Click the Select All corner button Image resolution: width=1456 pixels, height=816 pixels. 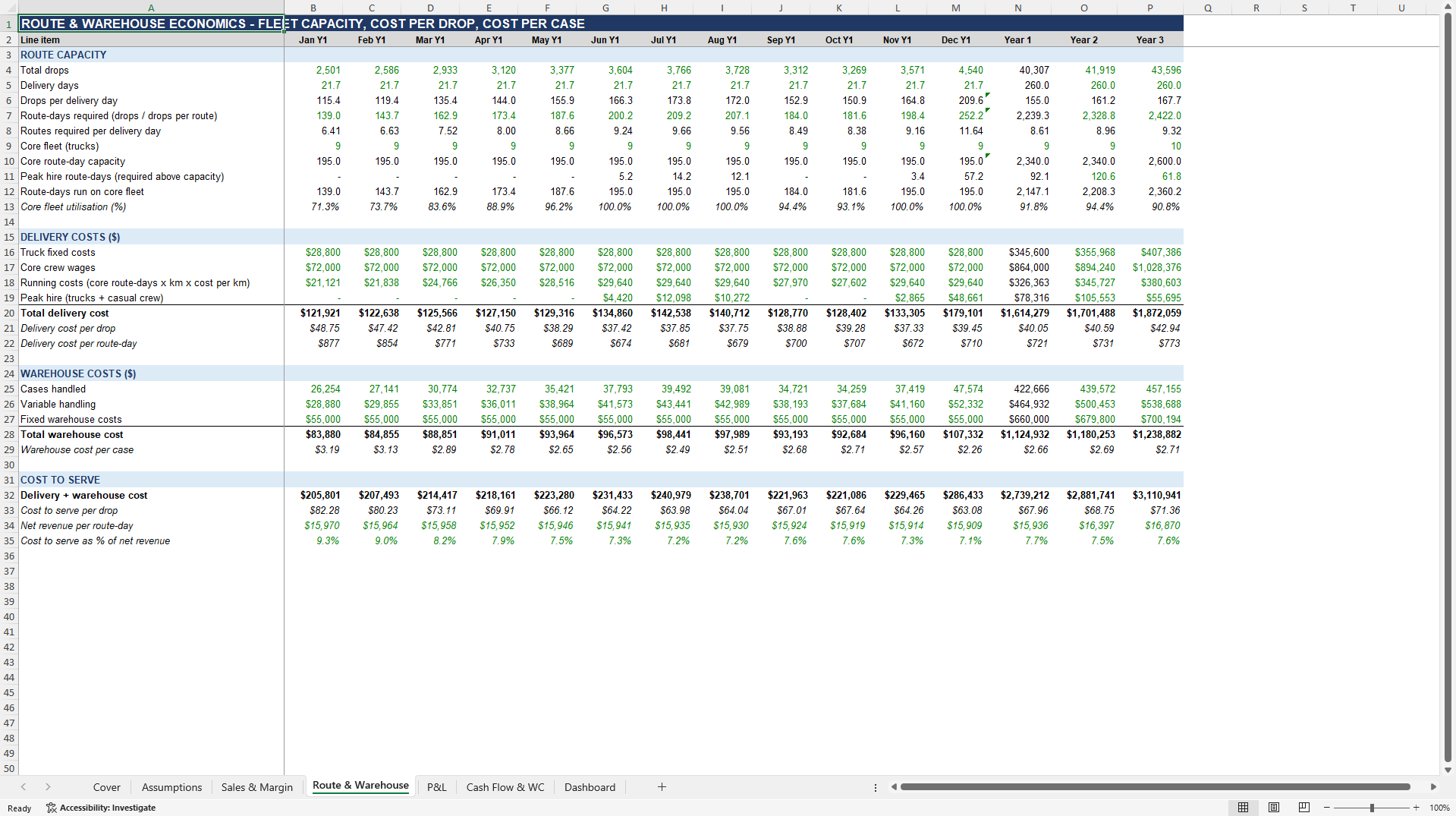coord(9,8)
